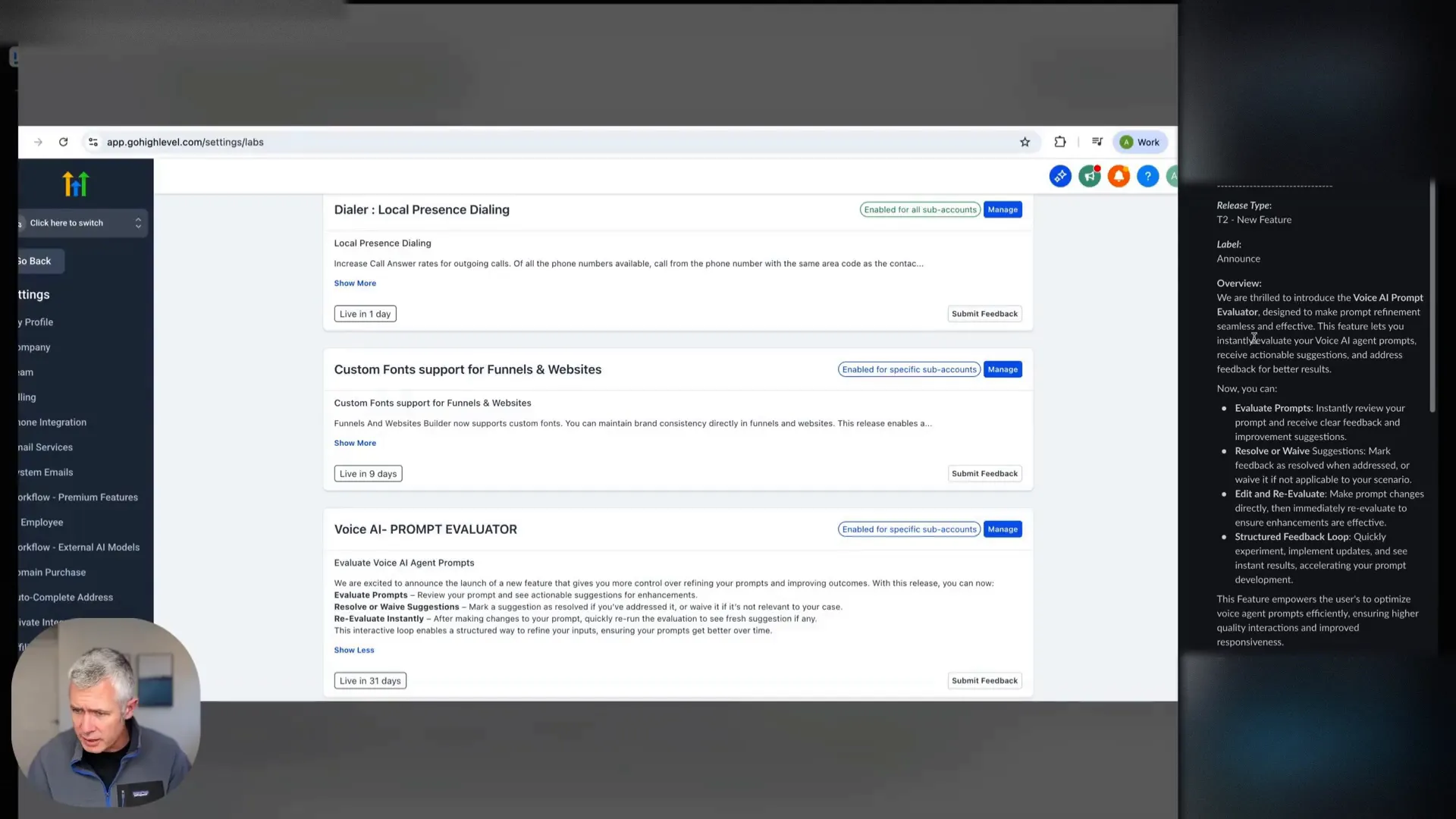Expand the Click here to switch dropdown
This screenshot has width=1456, height=819.
82,223
